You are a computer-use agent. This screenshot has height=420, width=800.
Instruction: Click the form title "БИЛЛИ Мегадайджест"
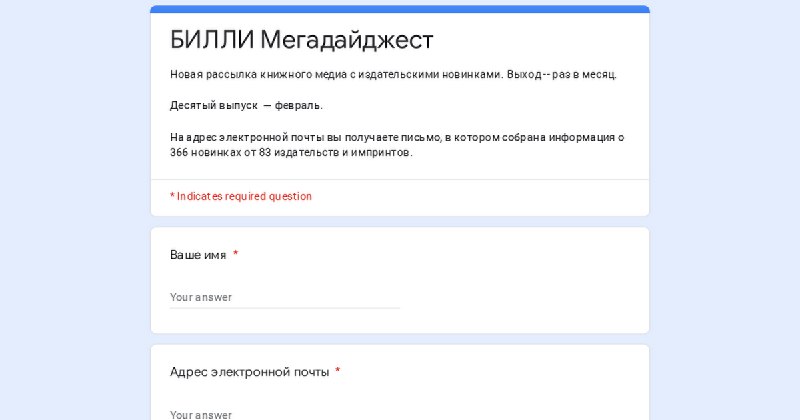point(302,39)
